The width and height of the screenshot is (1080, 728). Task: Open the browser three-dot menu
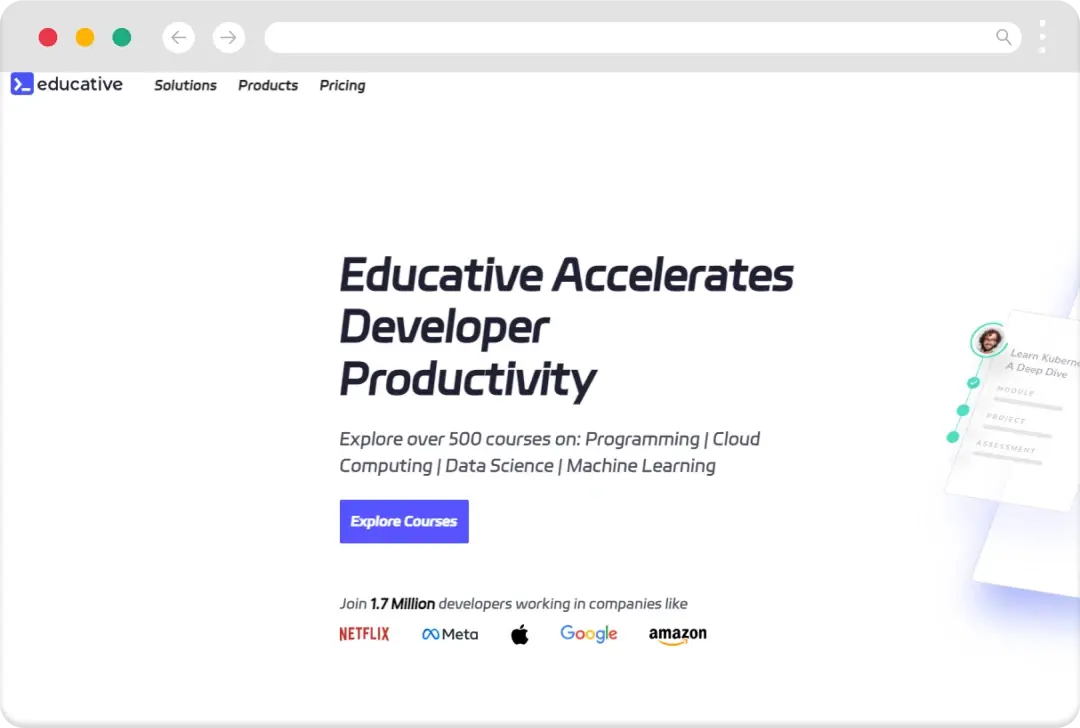(1043, 37)
